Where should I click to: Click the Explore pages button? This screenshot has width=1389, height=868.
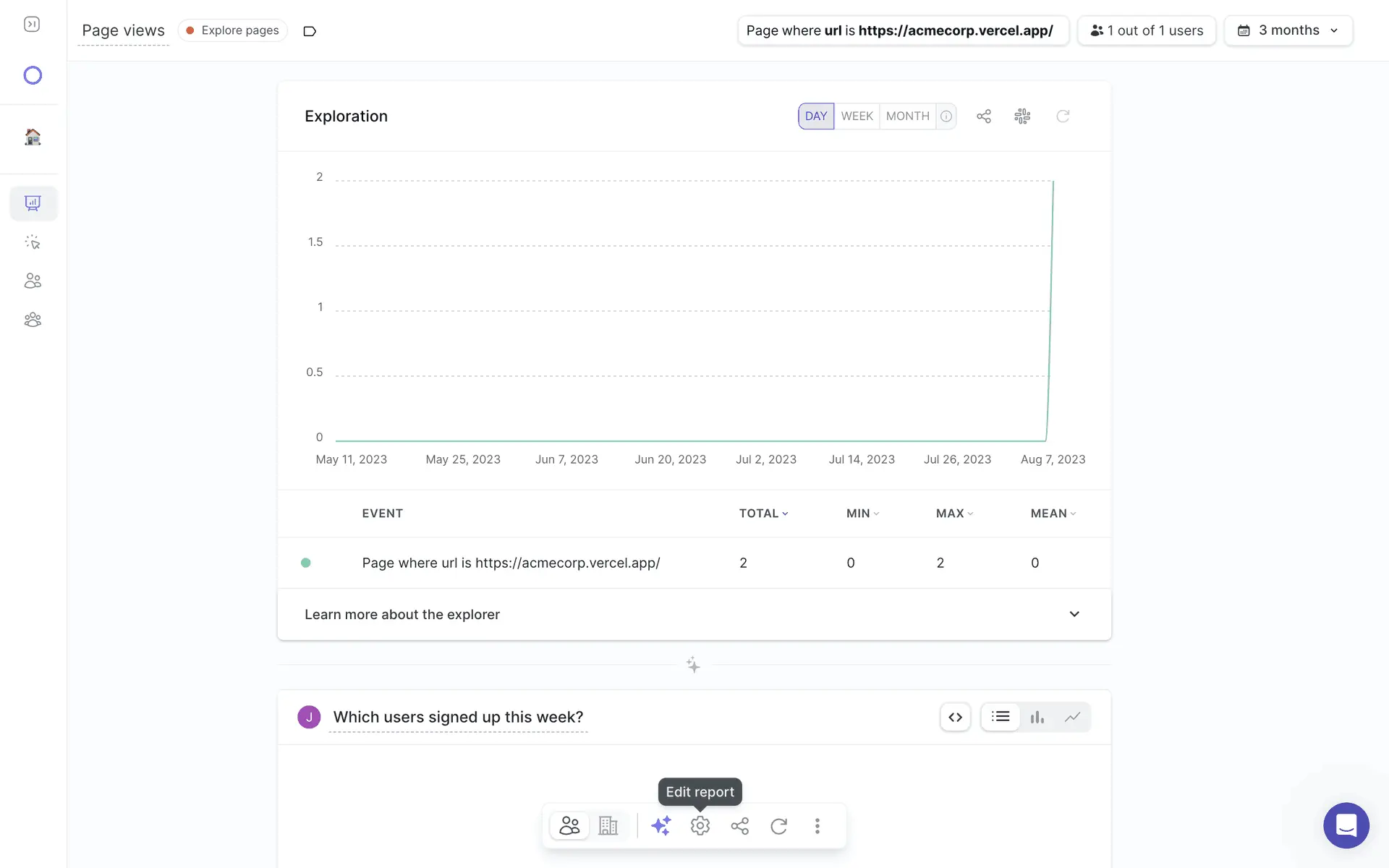[x=233, y=30]
